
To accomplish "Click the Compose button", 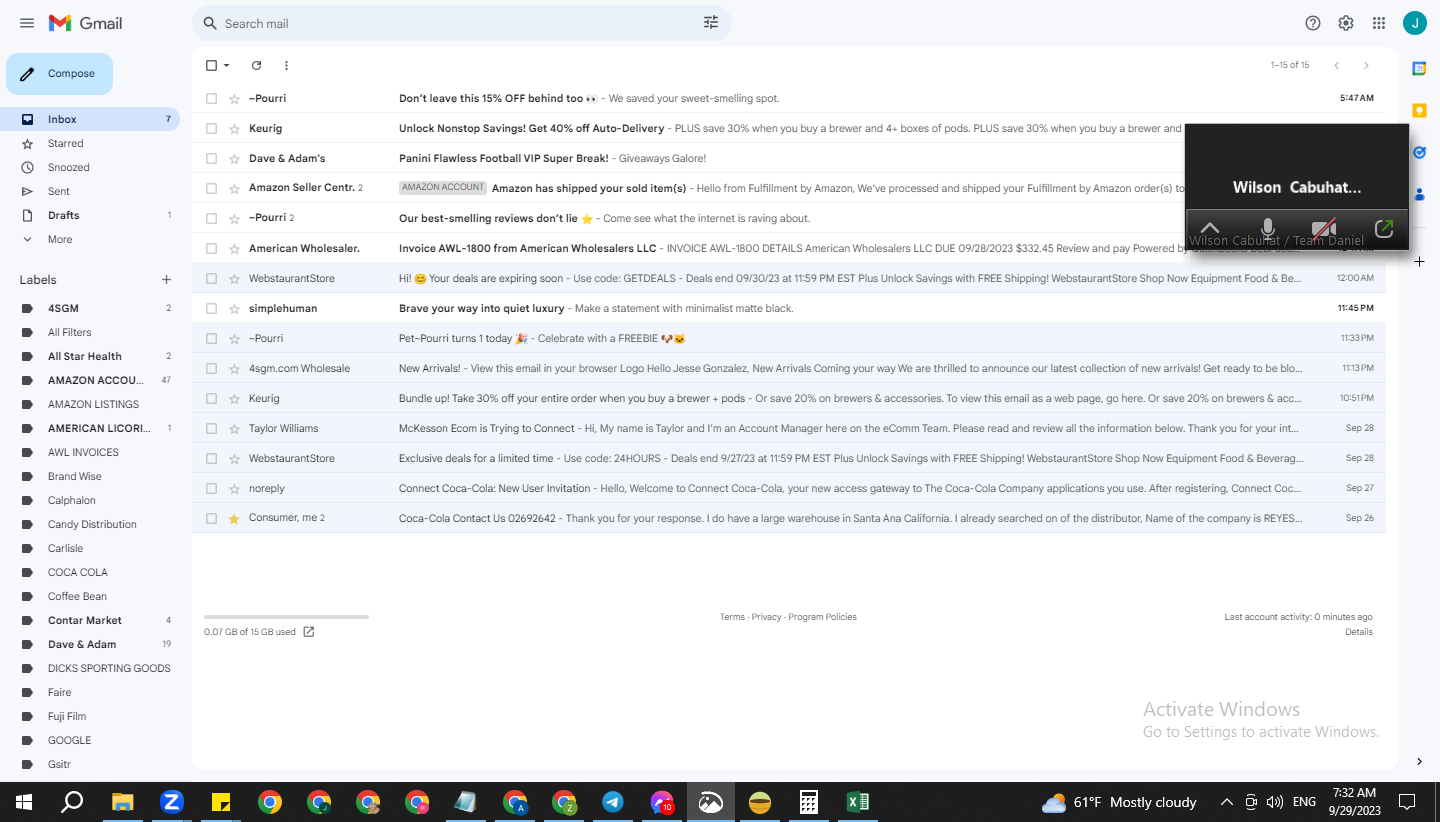I will (x=59, y=74).
